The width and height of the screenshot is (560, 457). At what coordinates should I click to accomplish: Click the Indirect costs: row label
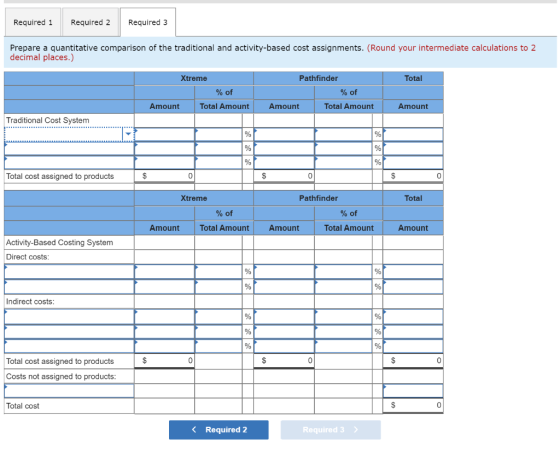(30, 302)
